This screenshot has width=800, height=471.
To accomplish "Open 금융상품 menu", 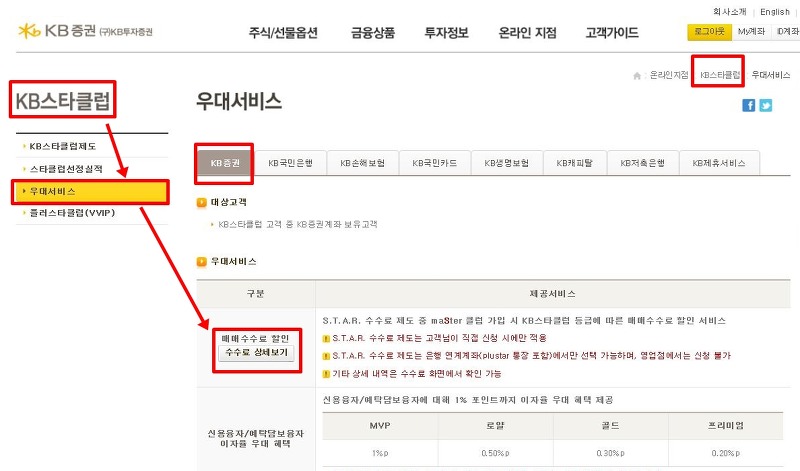I will tap(373, 33).
